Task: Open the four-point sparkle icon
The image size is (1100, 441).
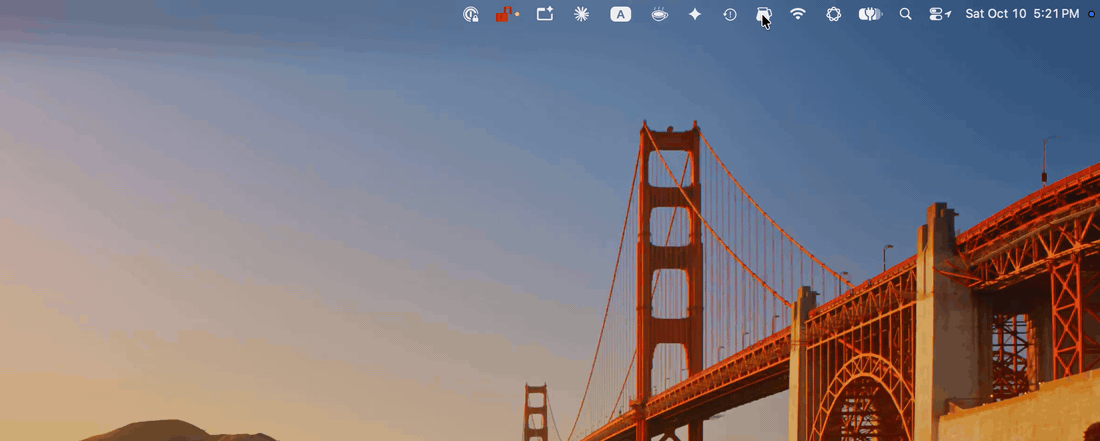Action: click(695, 14)
